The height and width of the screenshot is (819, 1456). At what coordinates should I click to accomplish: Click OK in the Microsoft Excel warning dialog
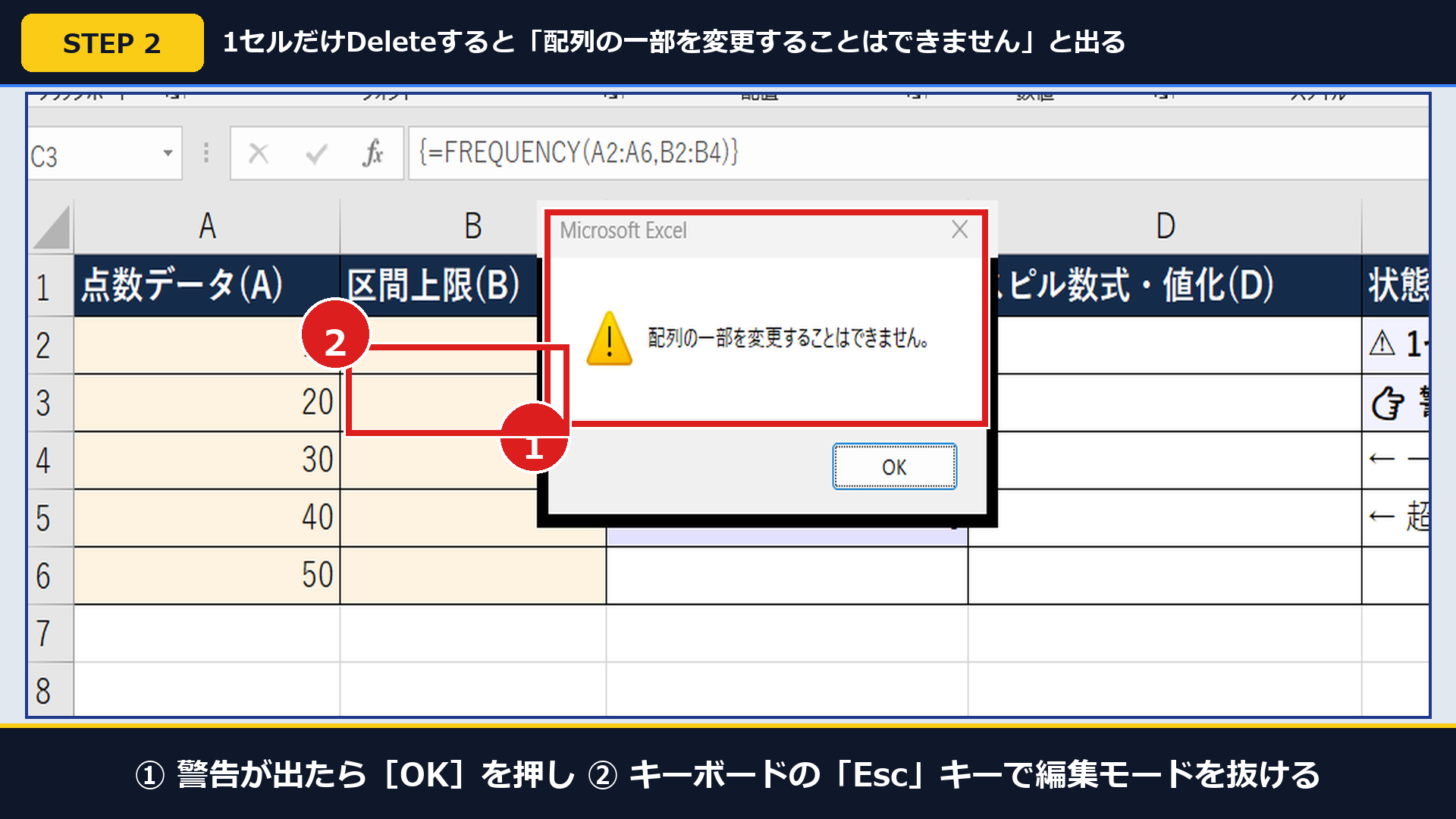pyautogui.click(x=894, y=466)
